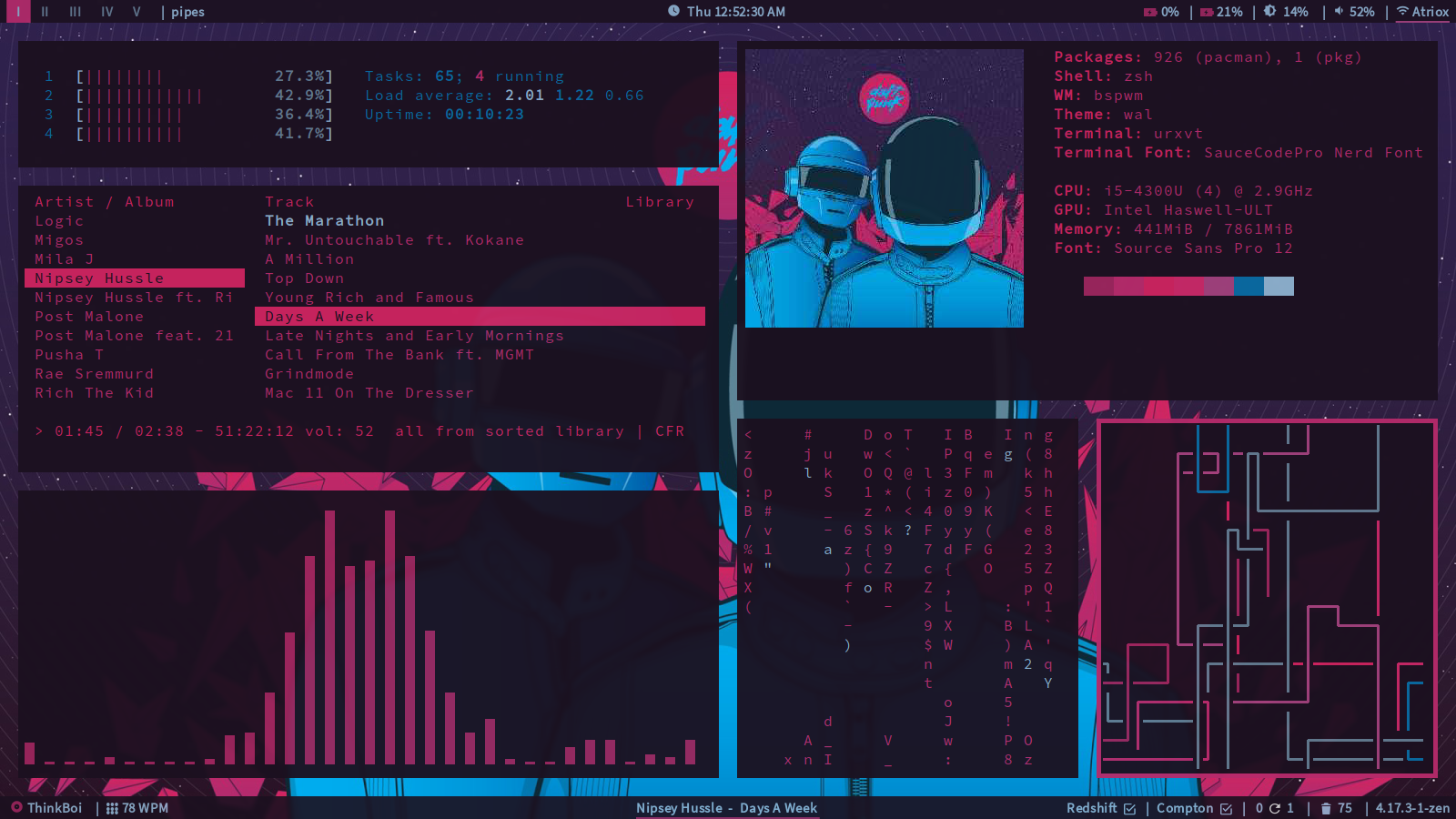Click now playing title Nipsey Hussle - Days A Week

(x=726, y=808)
